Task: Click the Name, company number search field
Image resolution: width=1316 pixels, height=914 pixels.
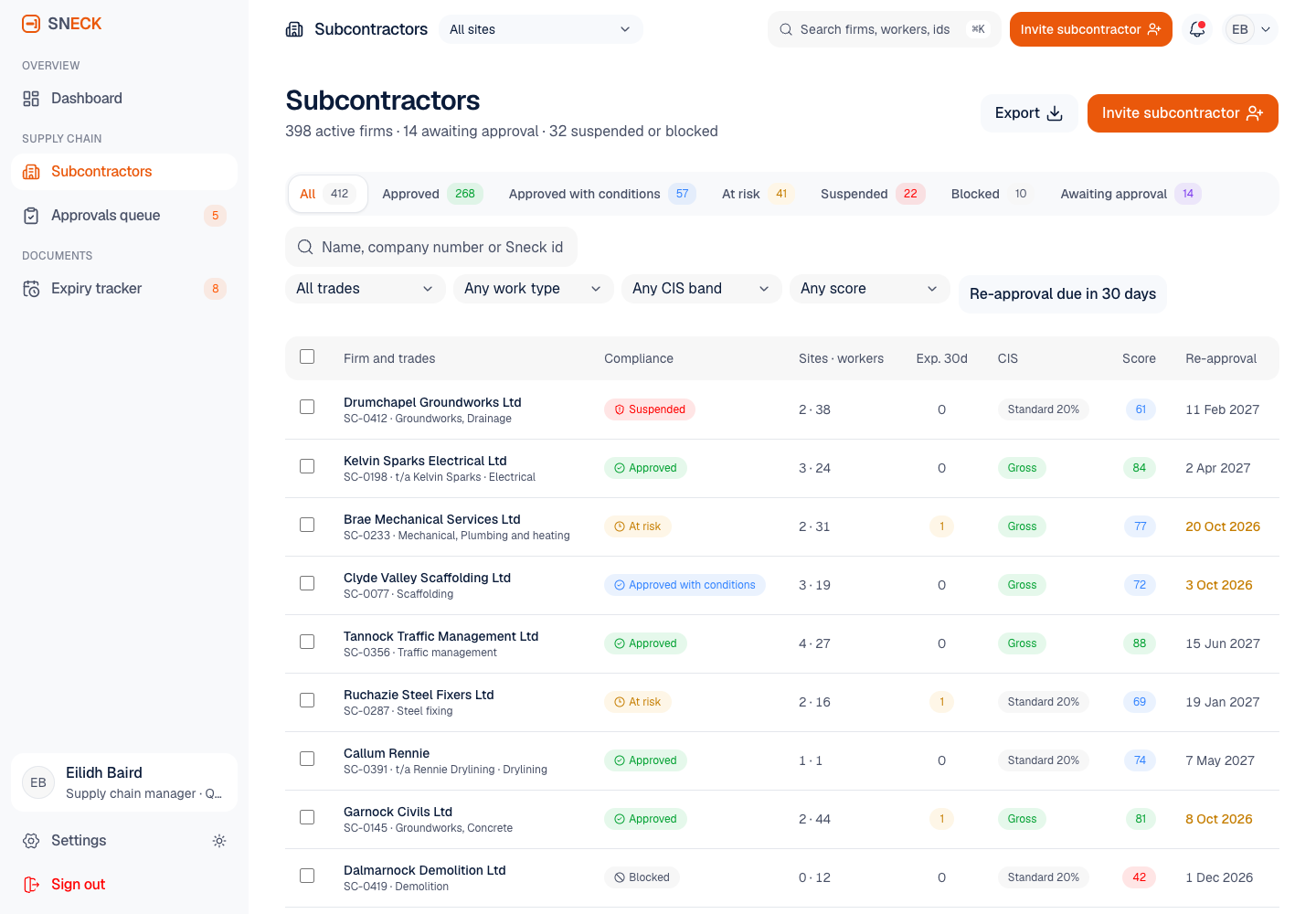Action: pos(431,248)
